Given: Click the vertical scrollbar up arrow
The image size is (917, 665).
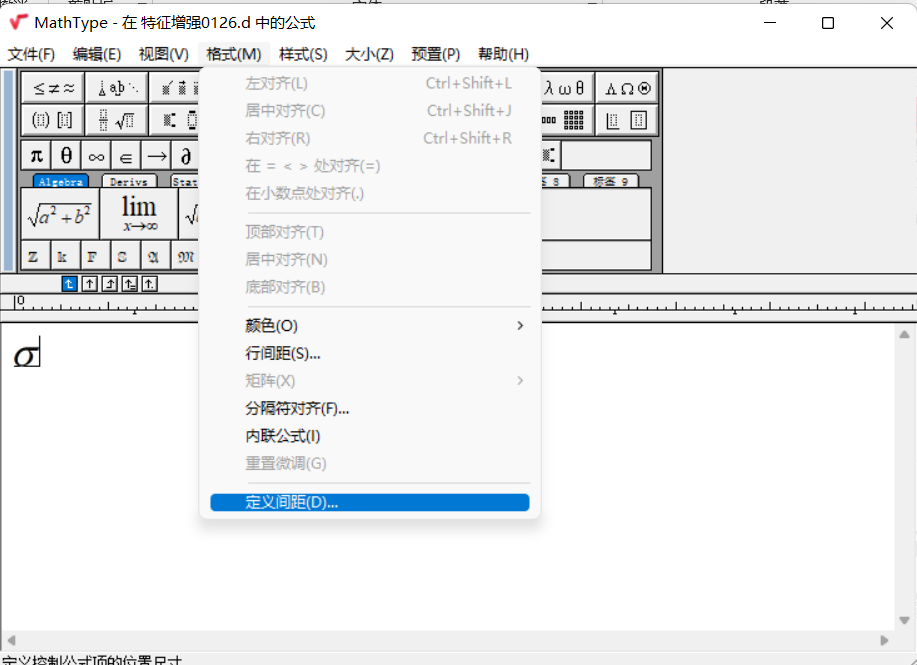Looking at the screenshot, I should (x=904, y=335).
